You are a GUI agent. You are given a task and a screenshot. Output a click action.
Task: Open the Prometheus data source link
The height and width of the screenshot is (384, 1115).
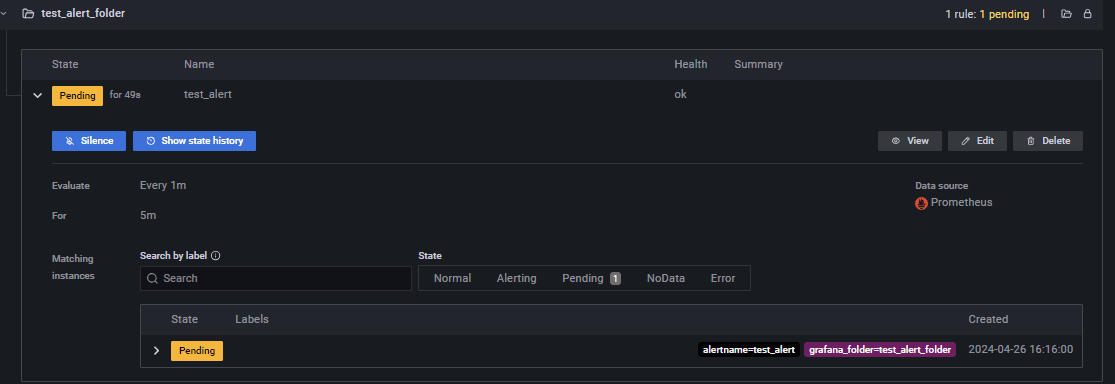(961, 202)
